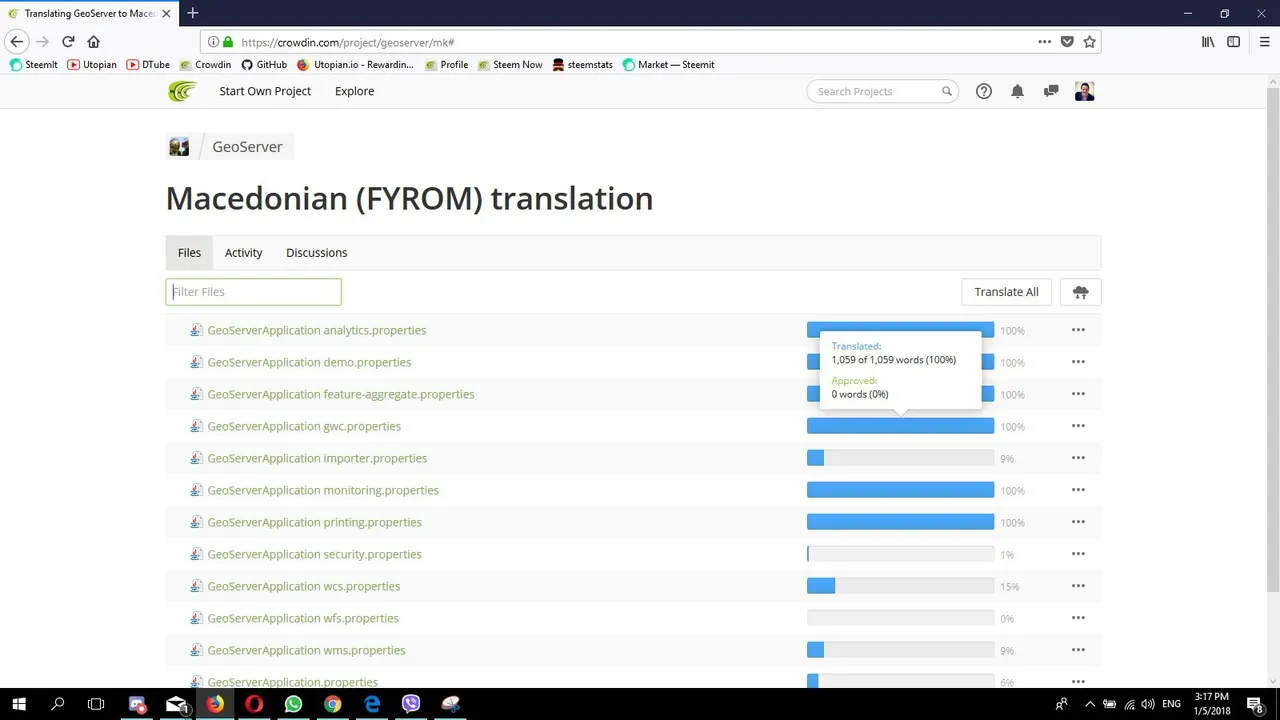Open the Firefox library icon
Screen dimensions: 1280x720
1208,42
